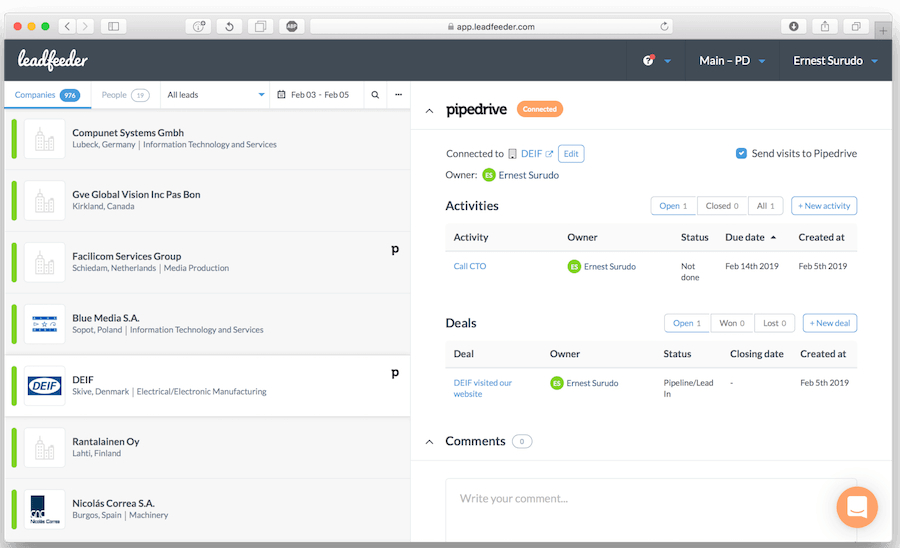The height and width of the screenshot is (548, 900).
Task: Open new tab with plus button
Action: tap(883, 31)
